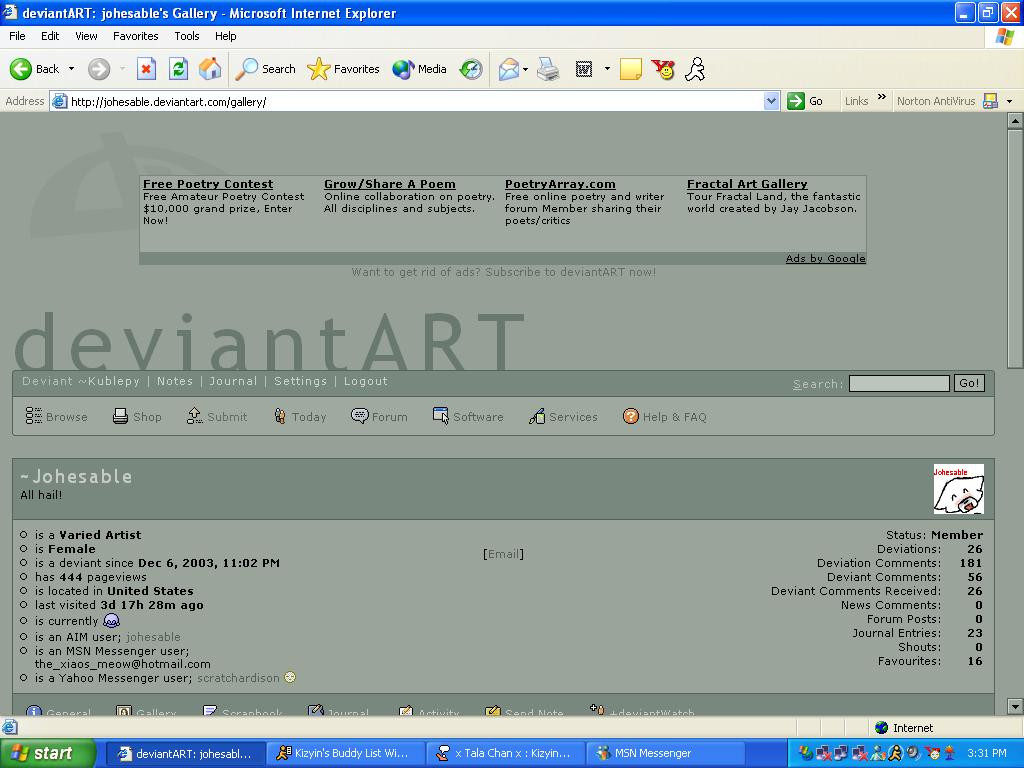Open the Search toolbar button
Viewport: 1024px width, 768px height.
(x=265, y=69)
